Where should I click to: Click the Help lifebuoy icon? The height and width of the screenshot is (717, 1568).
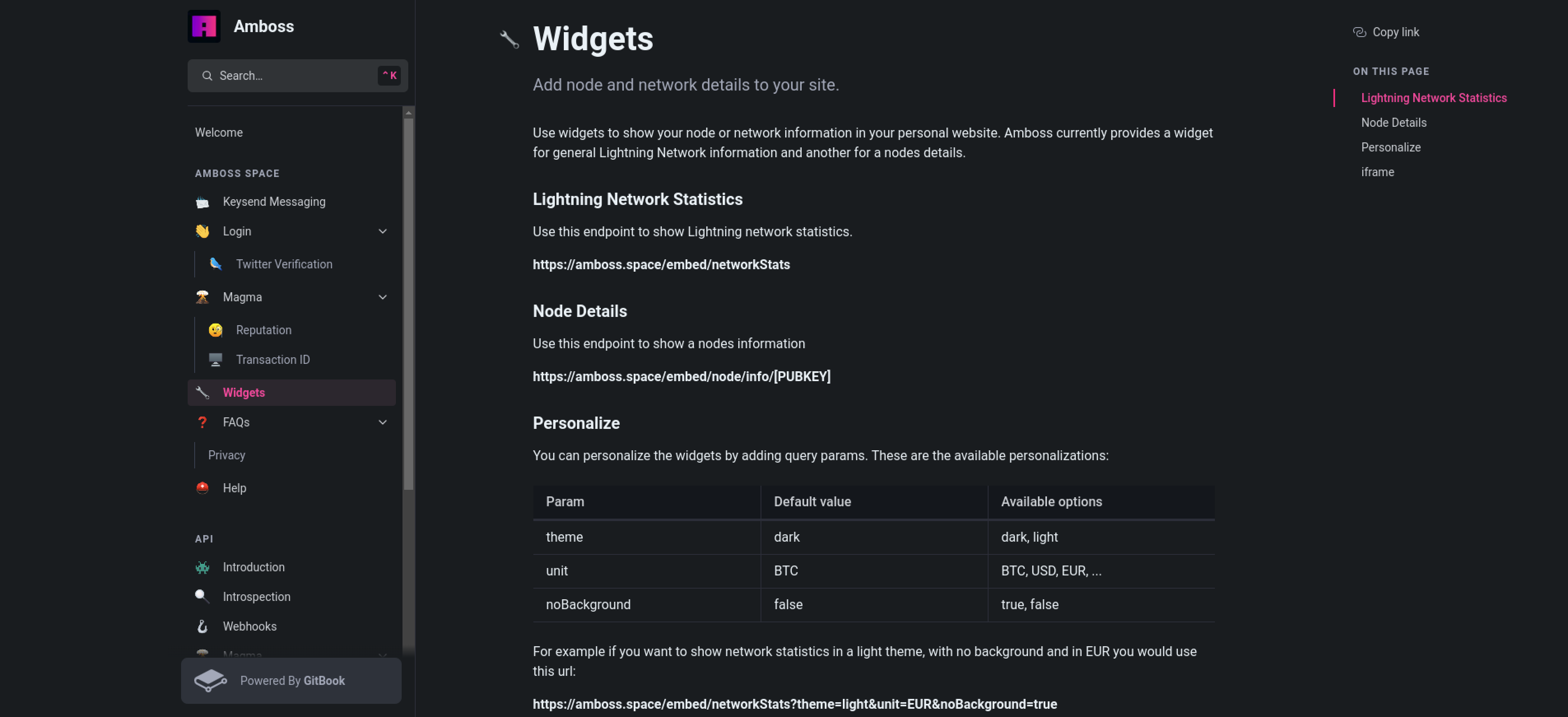tap(202, 488)
